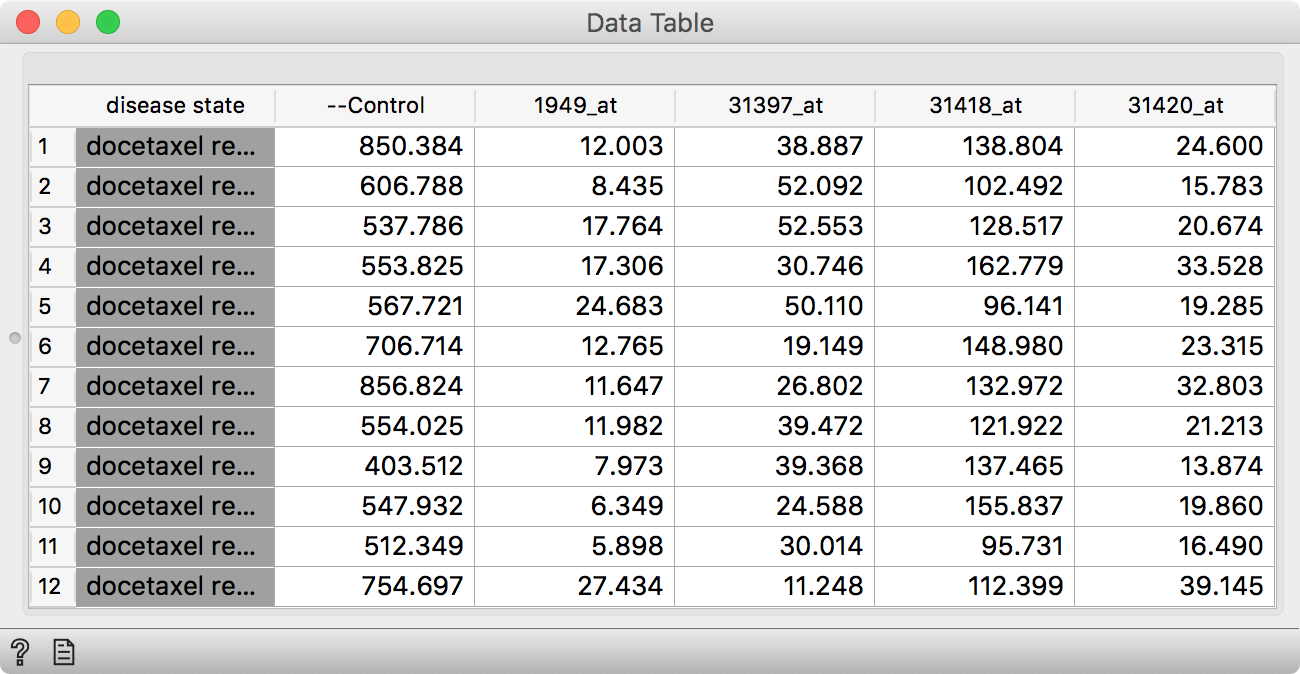Select the cell with value 11.248
This screenshot has width=1300, height=674.
pos(775,586)
